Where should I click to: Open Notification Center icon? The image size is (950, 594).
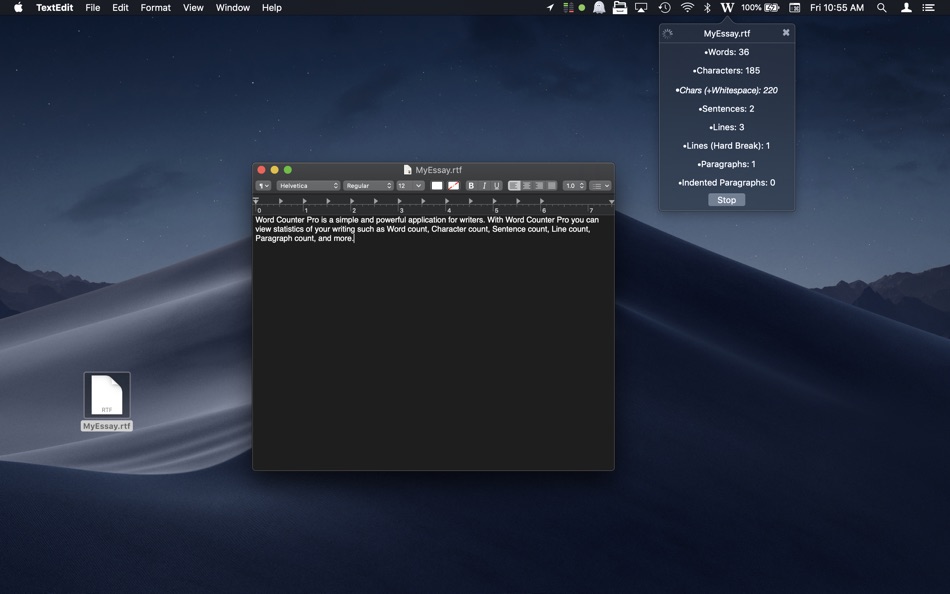pos(928,7)
